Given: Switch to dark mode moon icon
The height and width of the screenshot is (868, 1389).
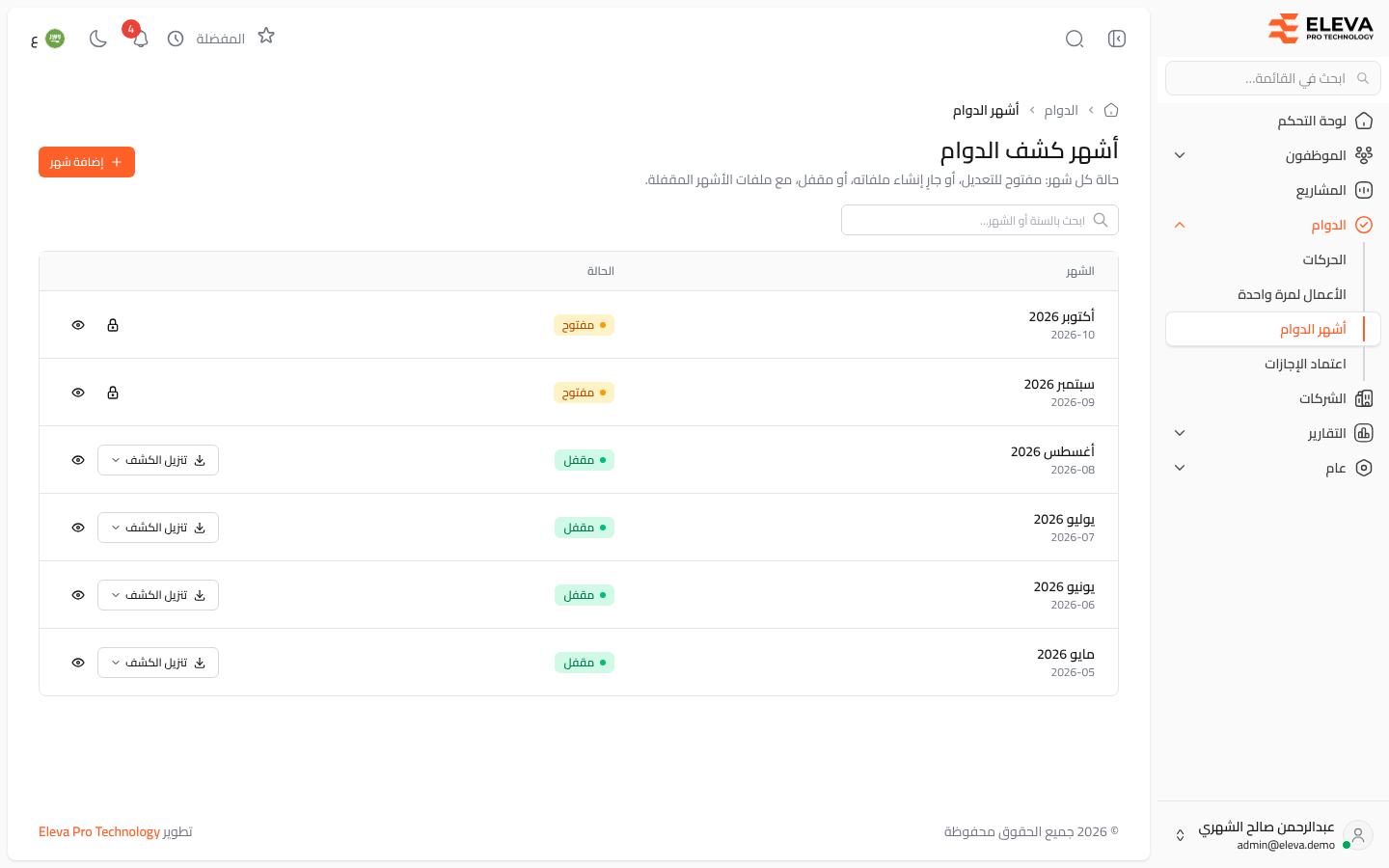Looking at the screenshot, I should click(x=98, y=39).
